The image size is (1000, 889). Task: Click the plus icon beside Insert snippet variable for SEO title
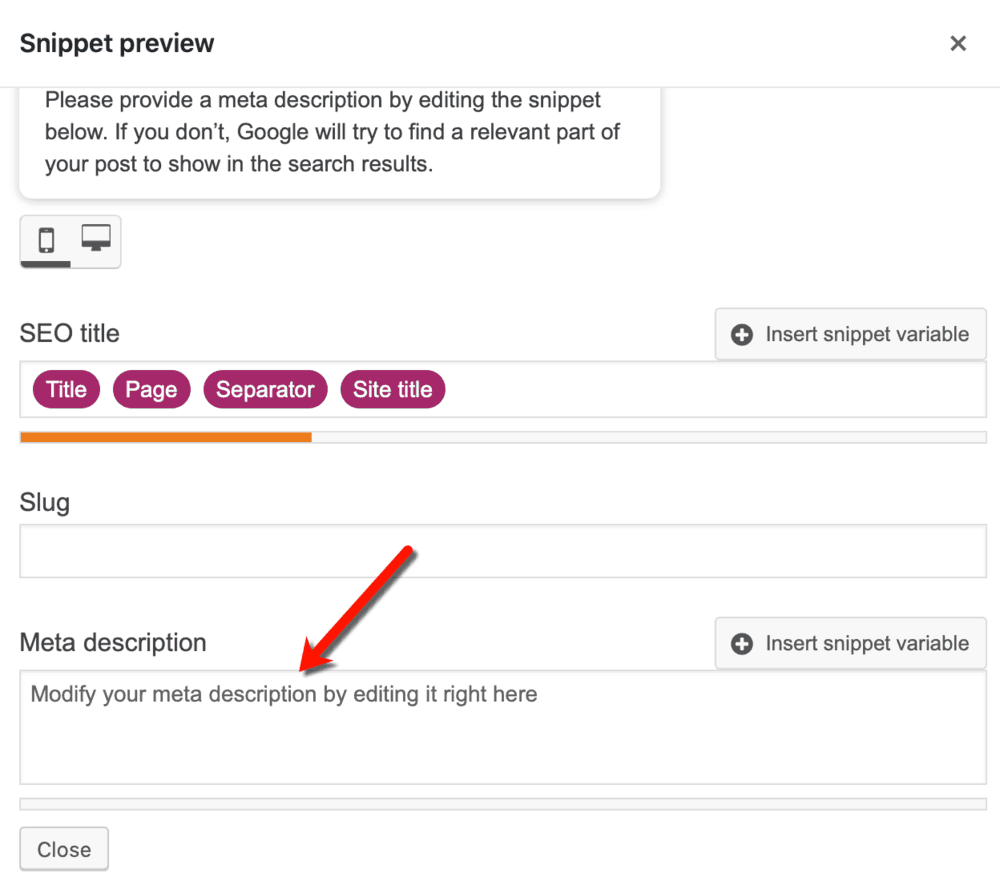pyautogui.click(x=741, y=334)
